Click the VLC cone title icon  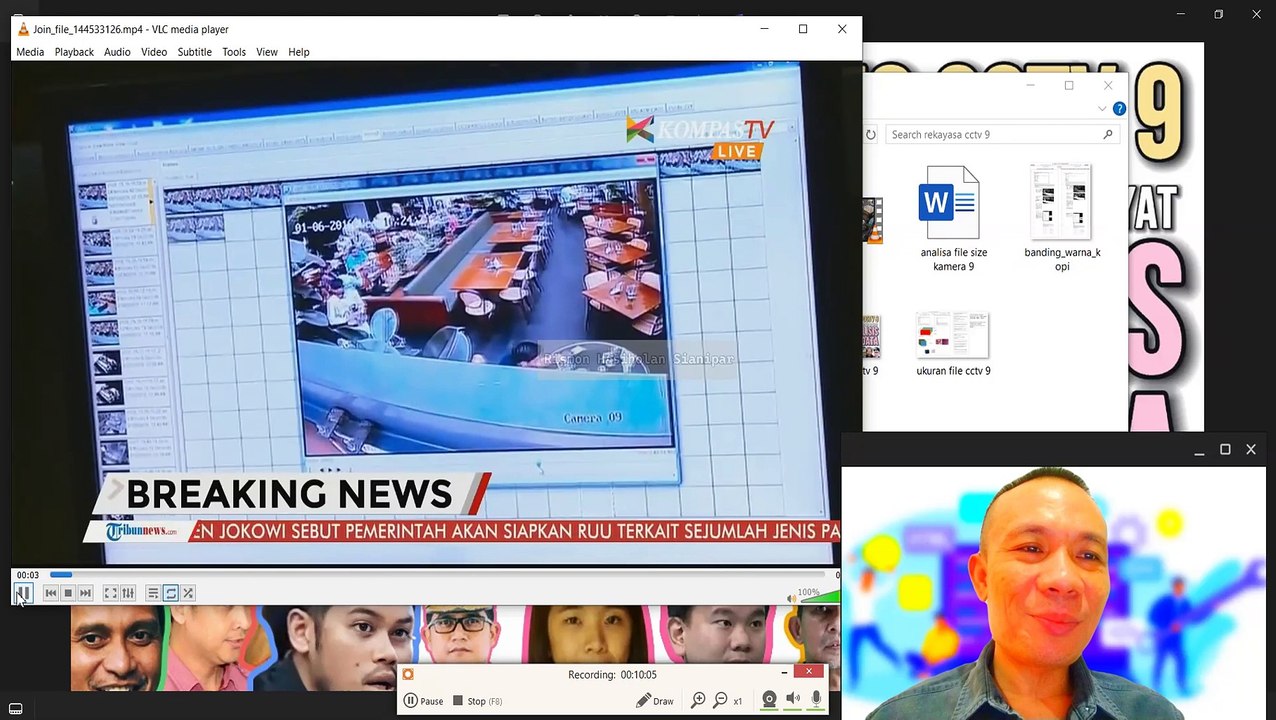[23, 29]
